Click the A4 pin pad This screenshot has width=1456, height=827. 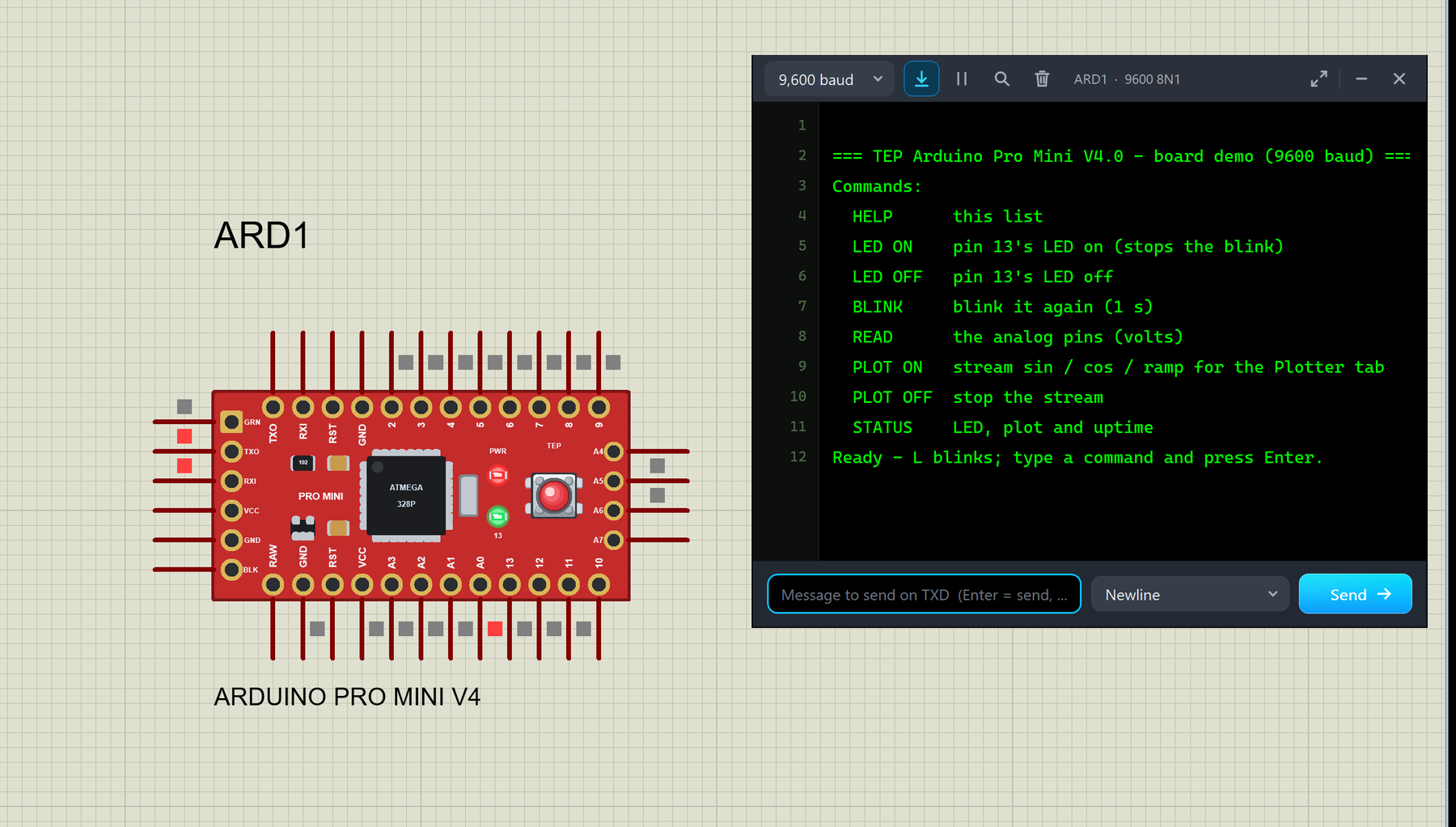coord(614,452)
